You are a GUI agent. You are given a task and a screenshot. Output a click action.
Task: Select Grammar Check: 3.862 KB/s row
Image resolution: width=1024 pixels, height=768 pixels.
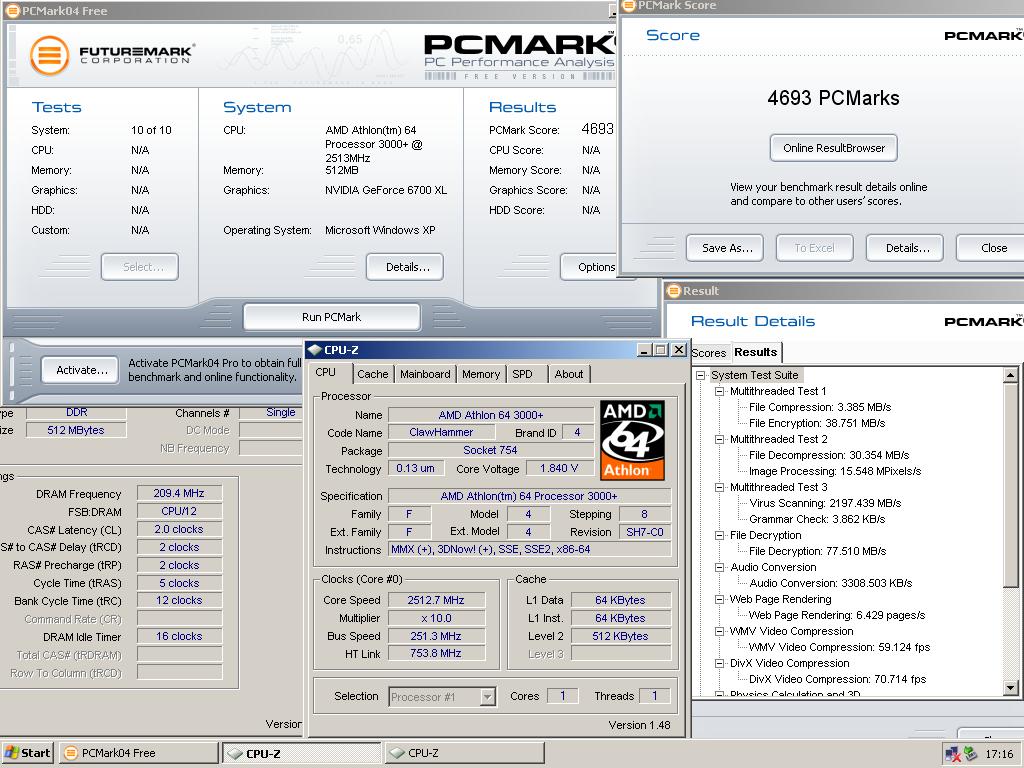(x=816, y=519)
